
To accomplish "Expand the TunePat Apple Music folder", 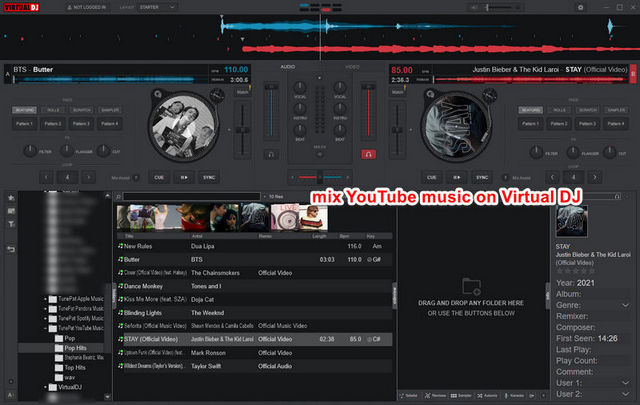I will 45,299.
